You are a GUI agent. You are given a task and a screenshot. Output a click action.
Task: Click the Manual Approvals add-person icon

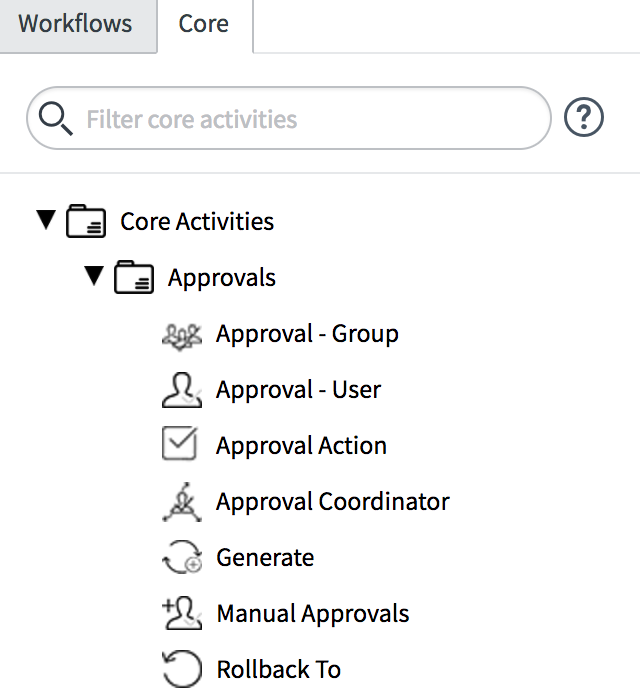point(182,613)
